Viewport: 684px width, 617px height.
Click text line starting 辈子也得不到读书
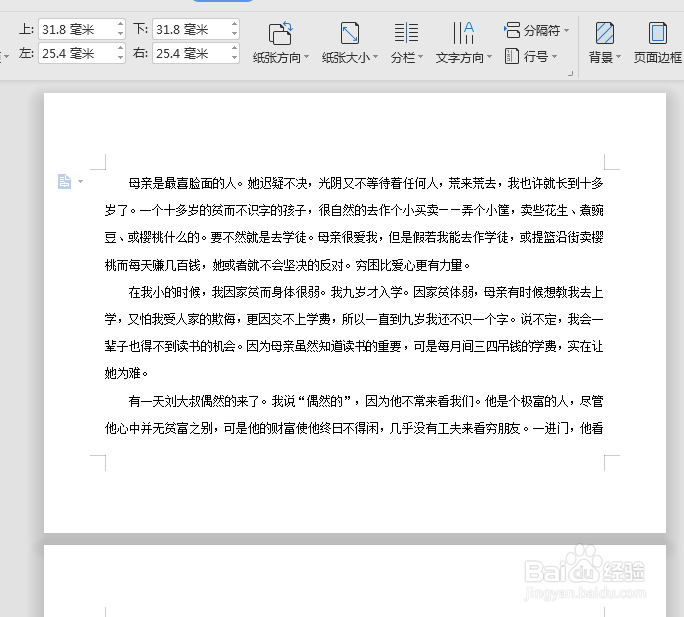tap(354, 346)
